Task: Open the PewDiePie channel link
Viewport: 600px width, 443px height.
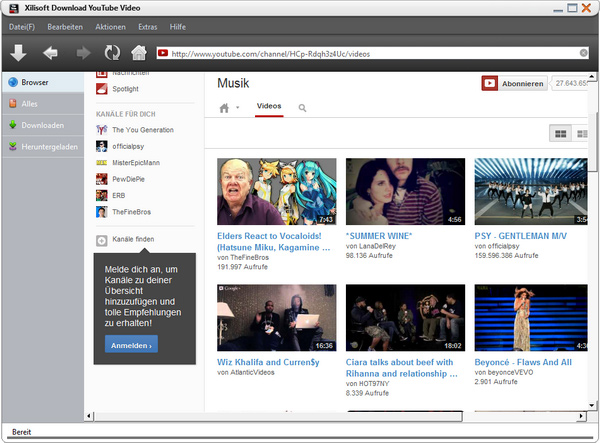Action: click(x=128, y=179)
